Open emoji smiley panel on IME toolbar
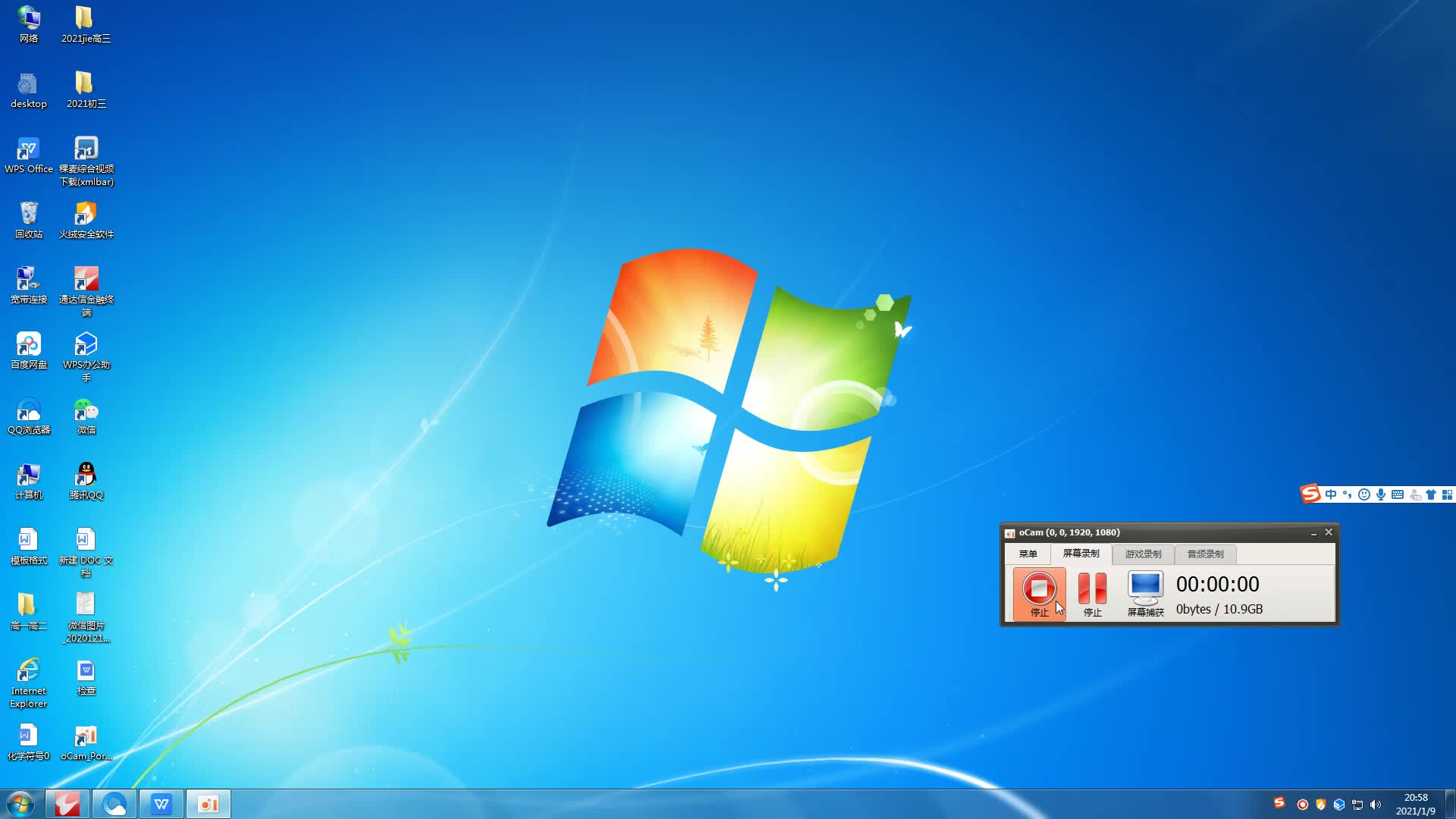1456x819 pixels. coord(1364,494)
